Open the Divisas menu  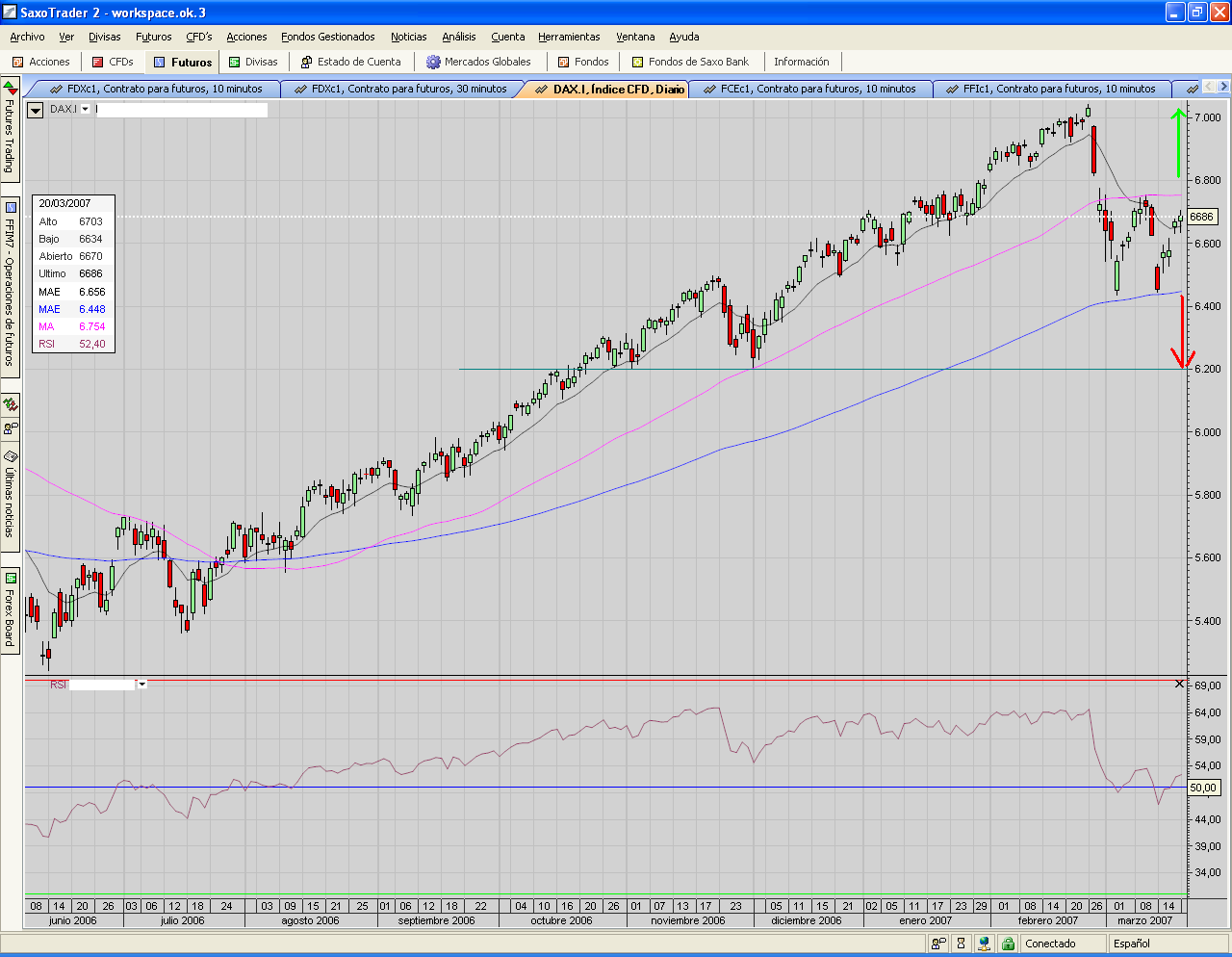[x=105, y=37]
